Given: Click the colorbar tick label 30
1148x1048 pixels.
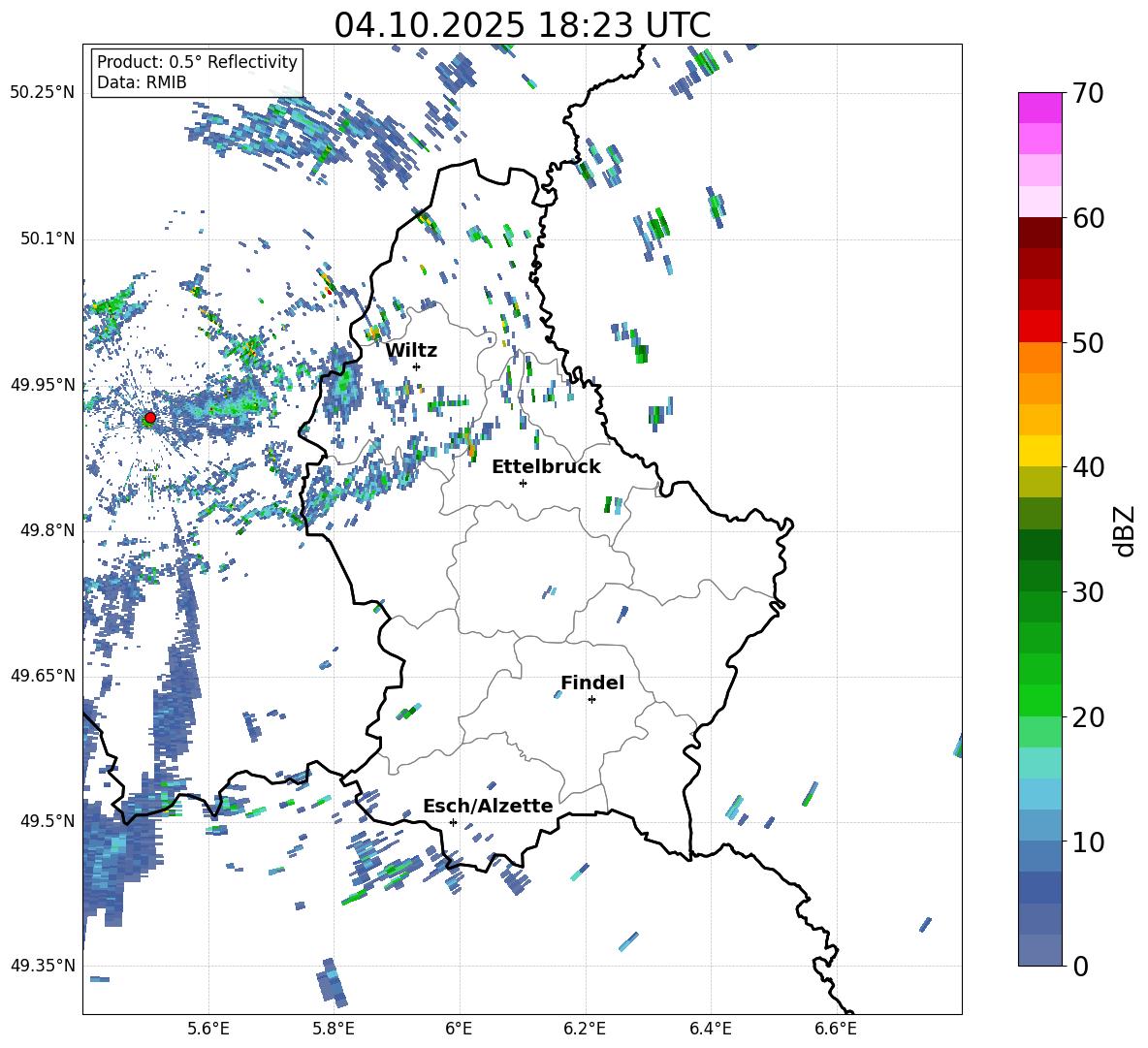Looking at the screenshot, I should tap(1088, 592).
